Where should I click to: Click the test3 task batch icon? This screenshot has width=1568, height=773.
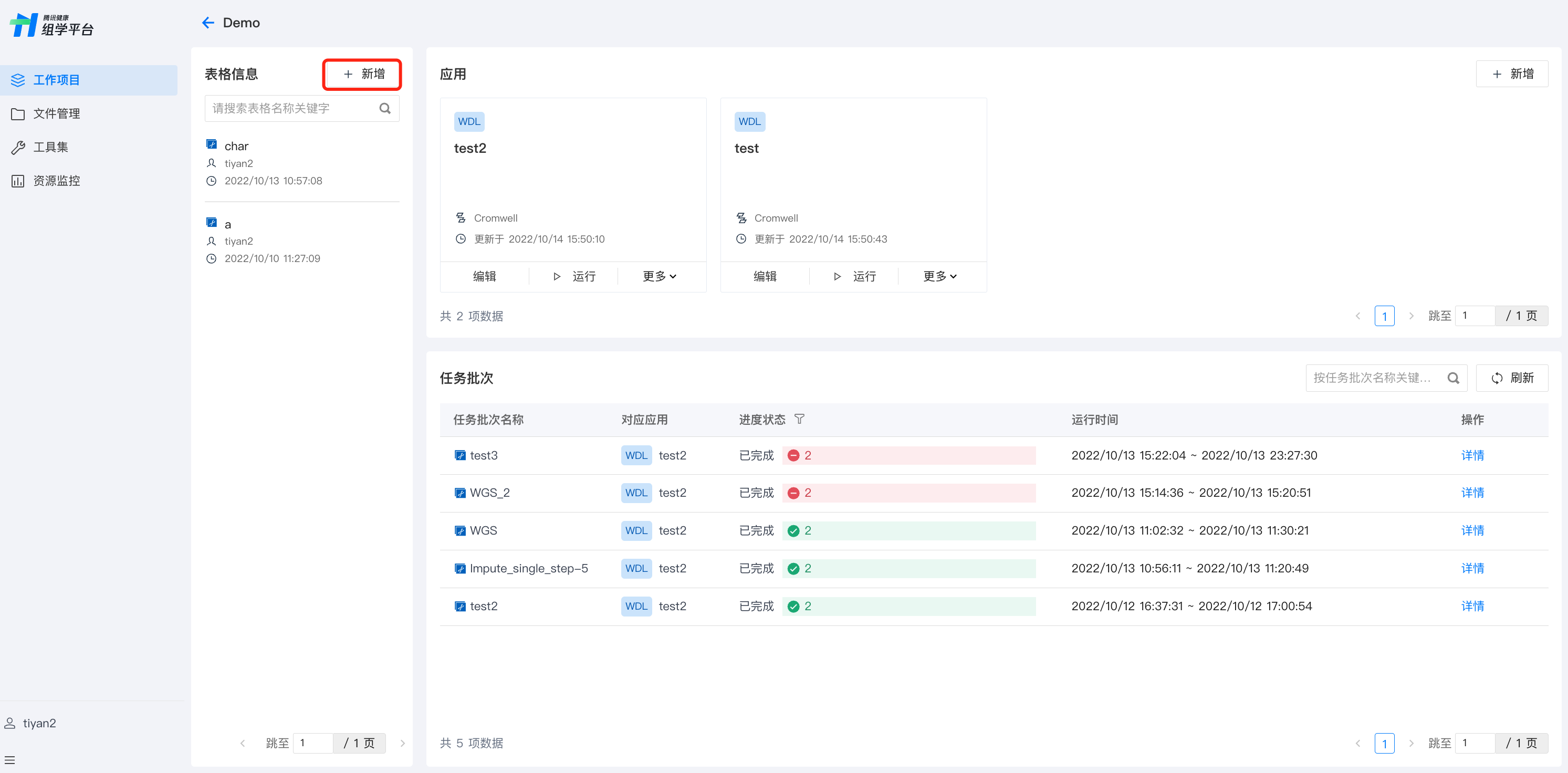coord(459,455)
